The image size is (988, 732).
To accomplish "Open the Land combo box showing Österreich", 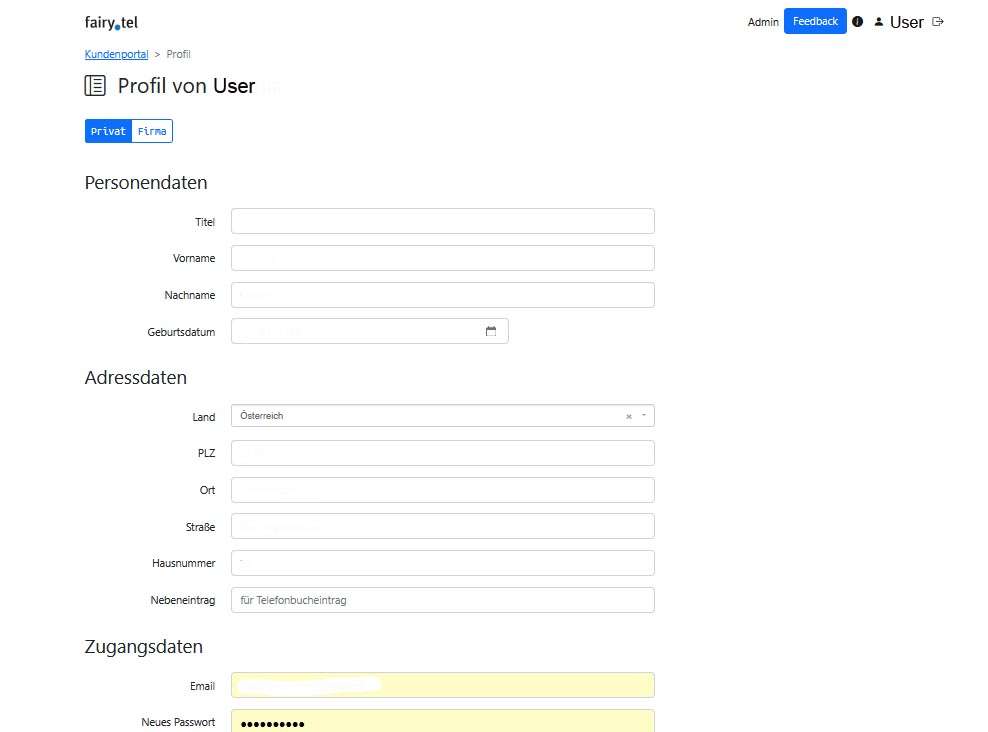I will [443, 416].
